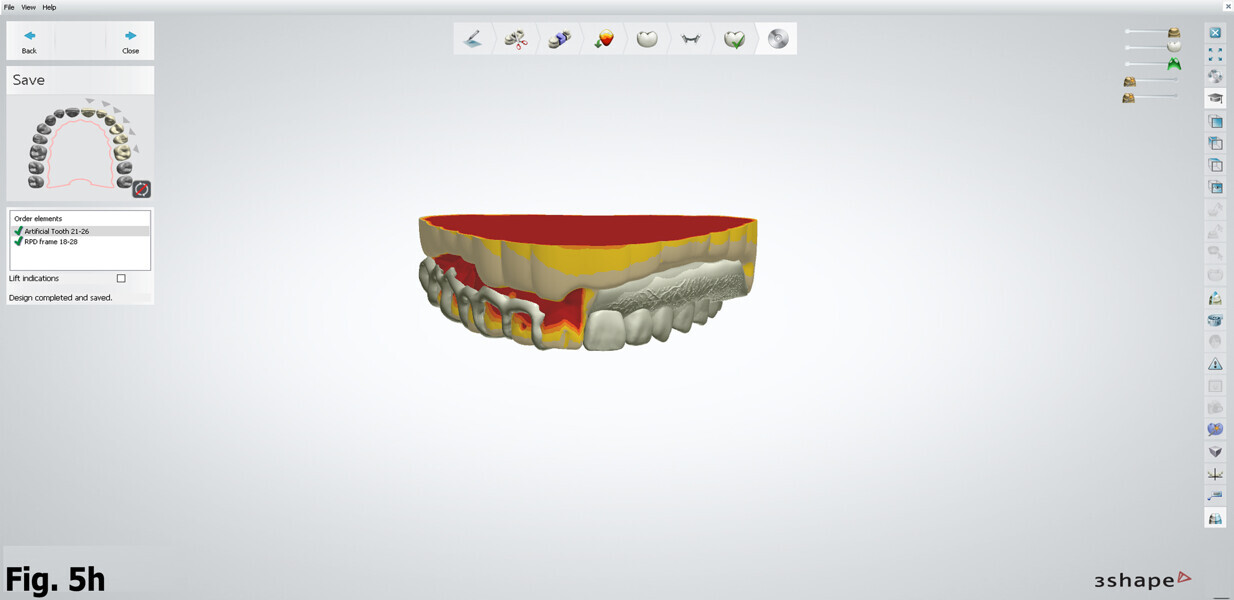Click the warning triangle icon in sidebar

click(x=1215, y=364)
